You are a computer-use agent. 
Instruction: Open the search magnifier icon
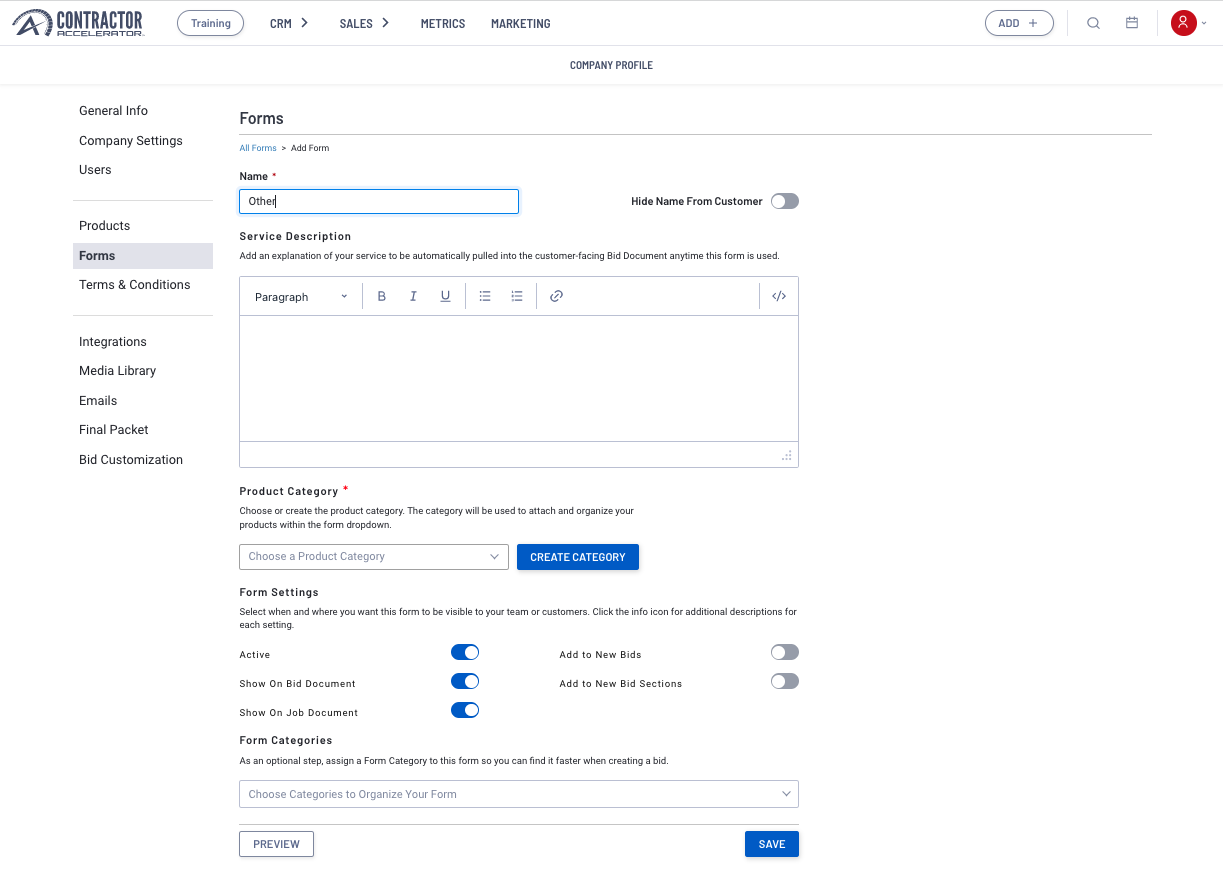[1093, 23]
